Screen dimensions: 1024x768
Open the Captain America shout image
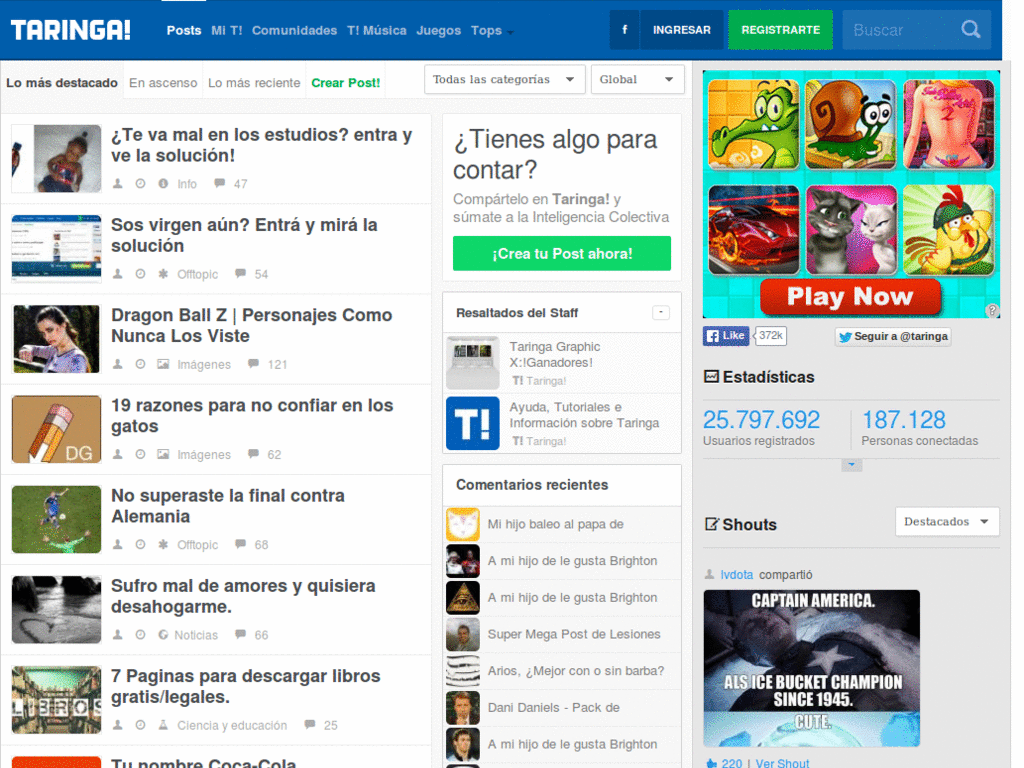[x=812, y=668]
